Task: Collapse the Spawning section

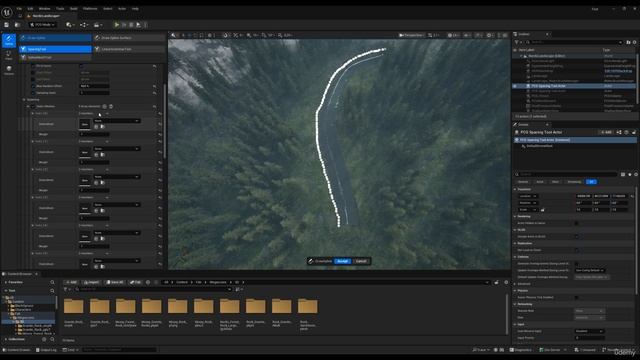Action: 24,100
